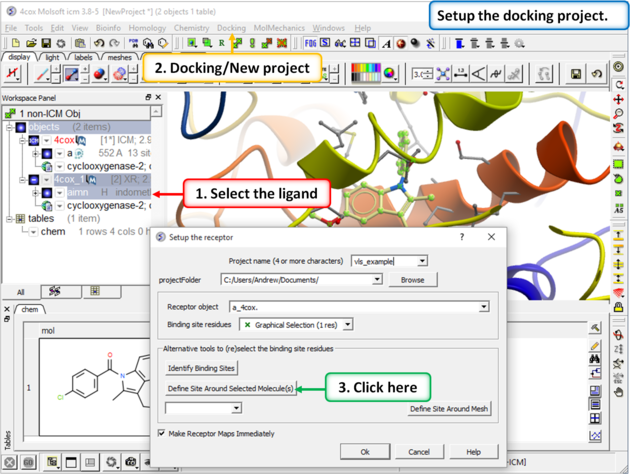The image size is (630, 474).
Task: Click the Redo arrow in main toolbar
Action: [115, 43]
